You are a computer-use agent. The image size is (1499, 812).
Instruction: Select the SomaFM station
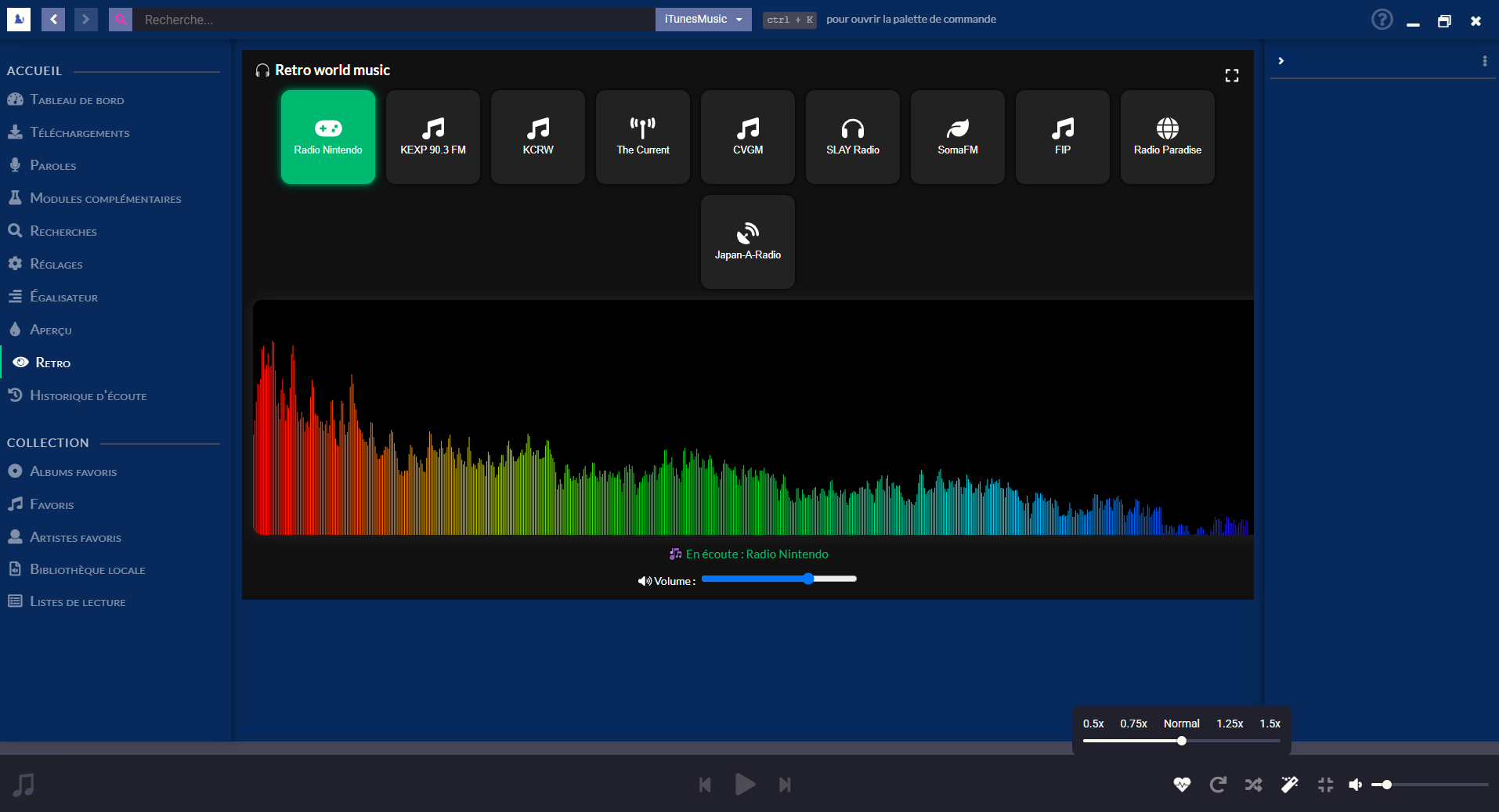(x=958, y=137)
